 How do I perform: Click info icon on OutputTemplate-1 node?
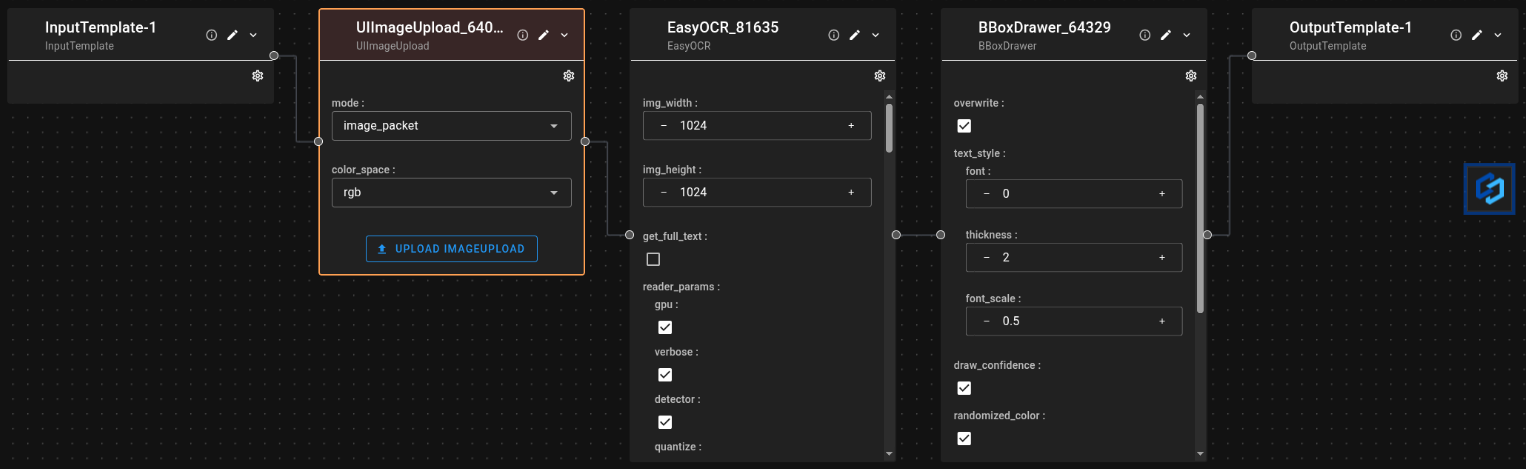click(1455, 35)
